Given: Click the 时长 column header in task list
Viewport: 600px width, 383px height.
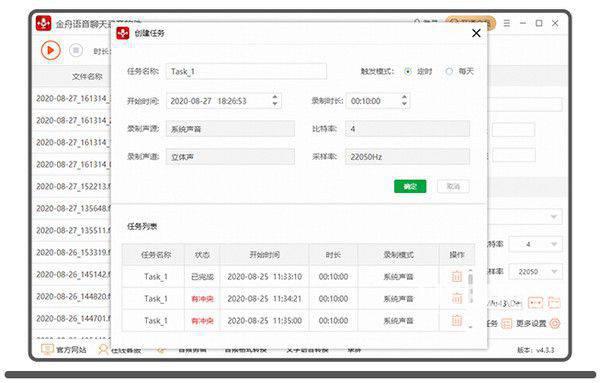Looking at the screenshot, I should pyautogui.click(x=333, y=255).
